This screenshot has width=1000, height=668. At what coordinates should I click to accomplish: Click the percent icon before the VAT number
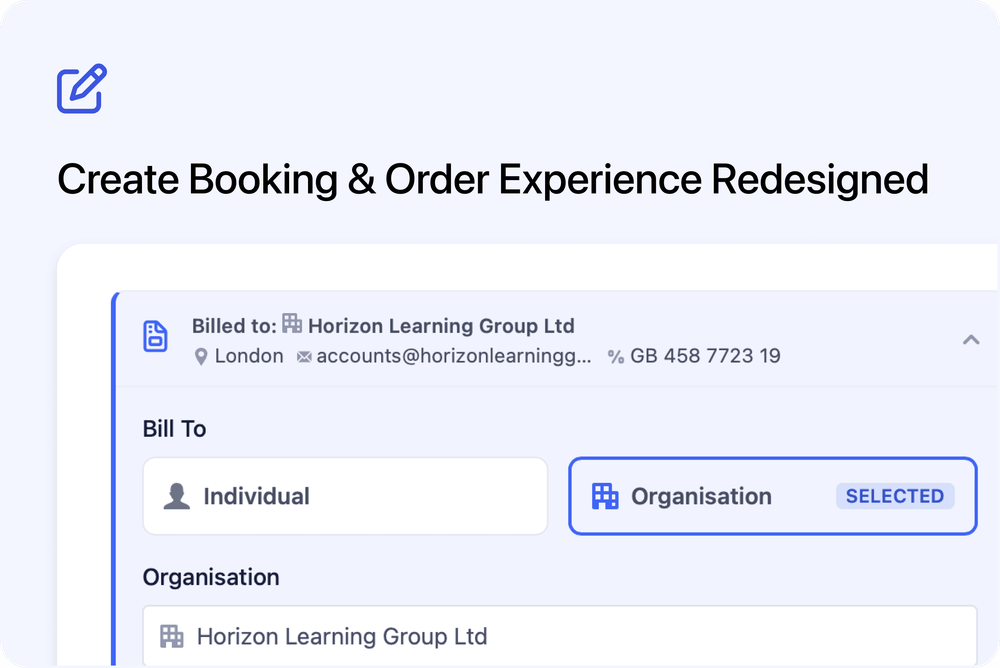pyautogui.click(x=617, y=356)
